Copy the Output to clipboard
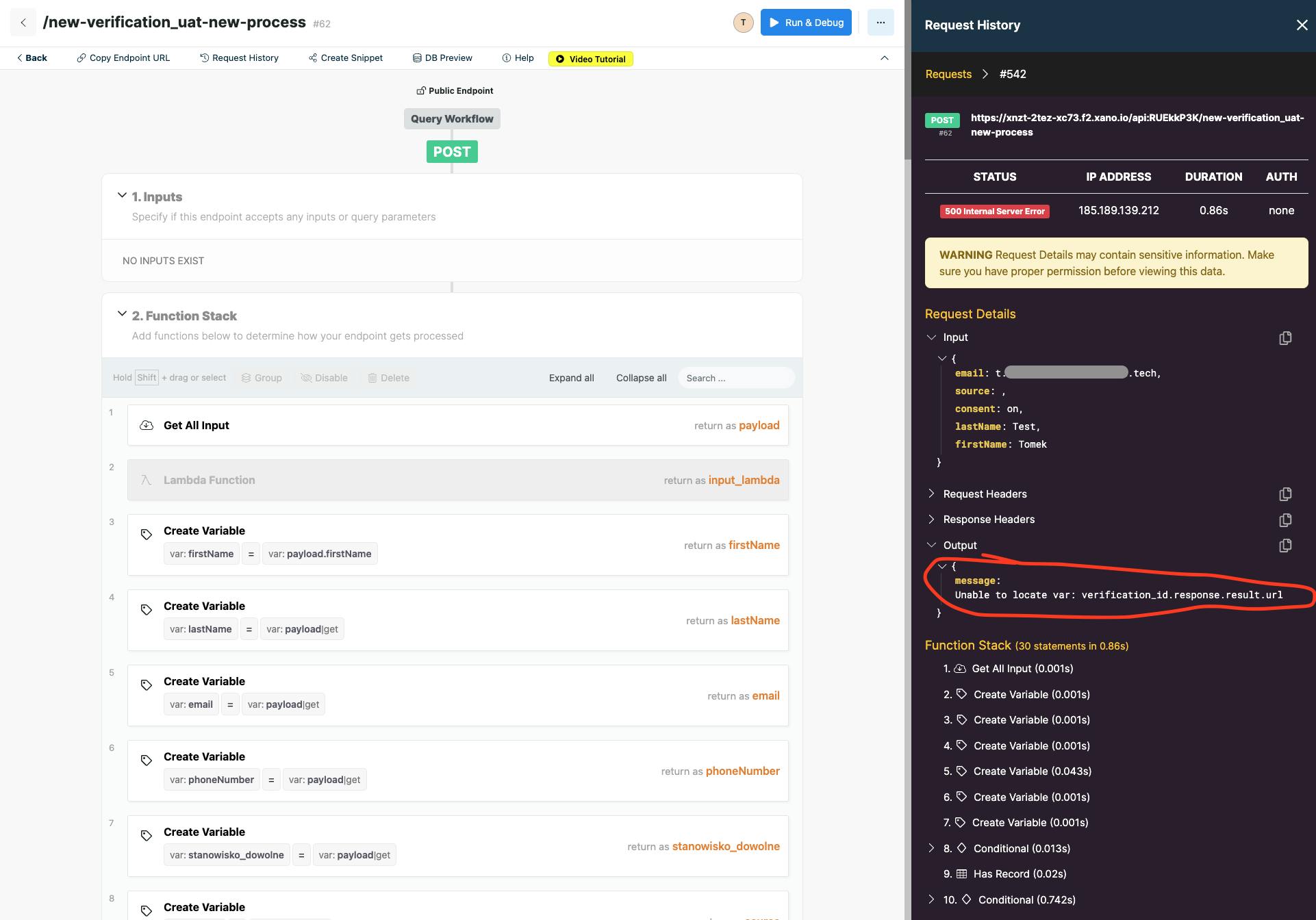Image resolution: width=1316 pixels, height=920 pixels. tap(1285, 546)
